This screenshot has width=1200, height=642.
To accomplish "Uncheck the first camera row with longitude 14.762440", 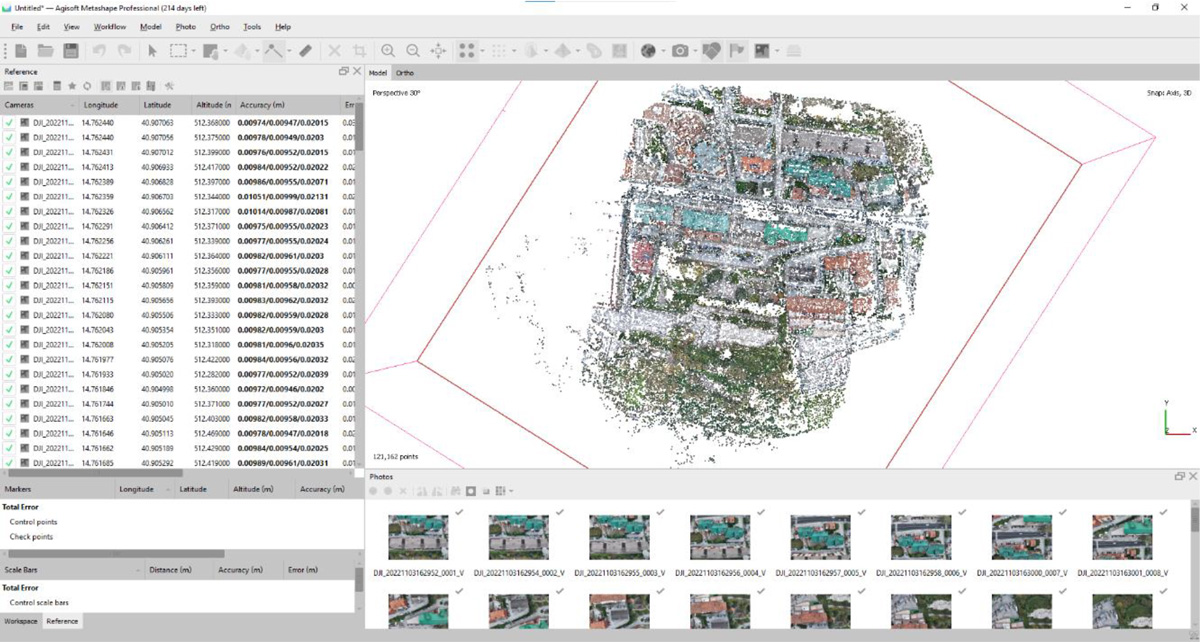I will (9, 123).
